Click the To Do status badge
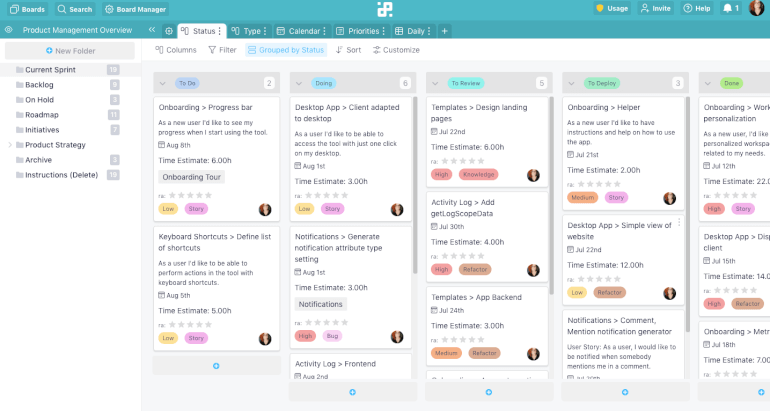This screenshot has height=411, width=770. [187, 83]
